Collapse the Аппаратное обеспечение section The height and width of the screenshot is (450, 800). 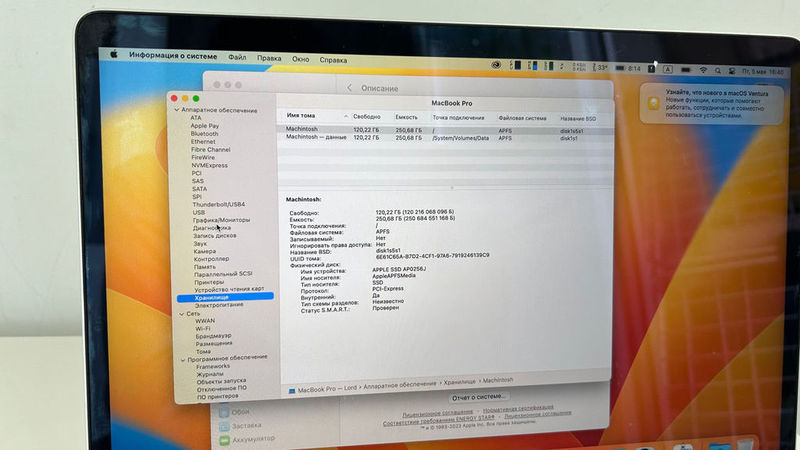[177, 110]
